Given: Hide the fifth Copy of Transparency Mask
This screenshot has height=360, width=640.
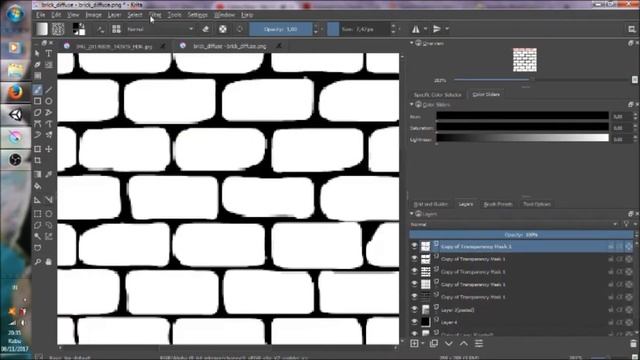Looking at the screenshot, I should click(414, 297).
